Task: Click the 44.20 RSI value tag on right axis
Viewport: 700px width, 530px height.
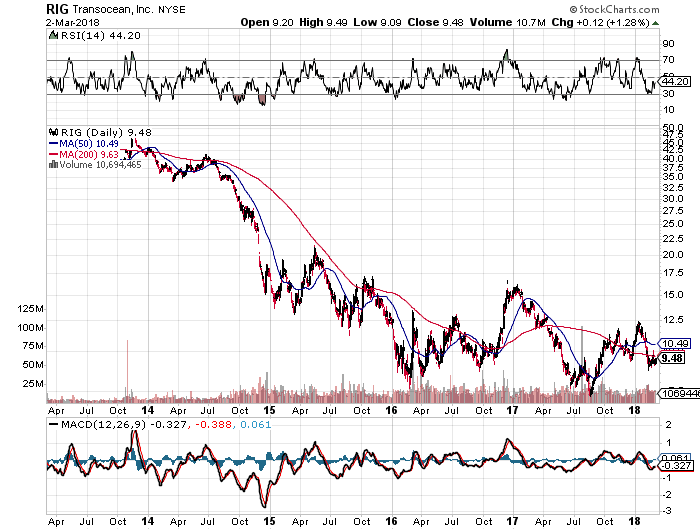Action: click(x=675, y=82)
